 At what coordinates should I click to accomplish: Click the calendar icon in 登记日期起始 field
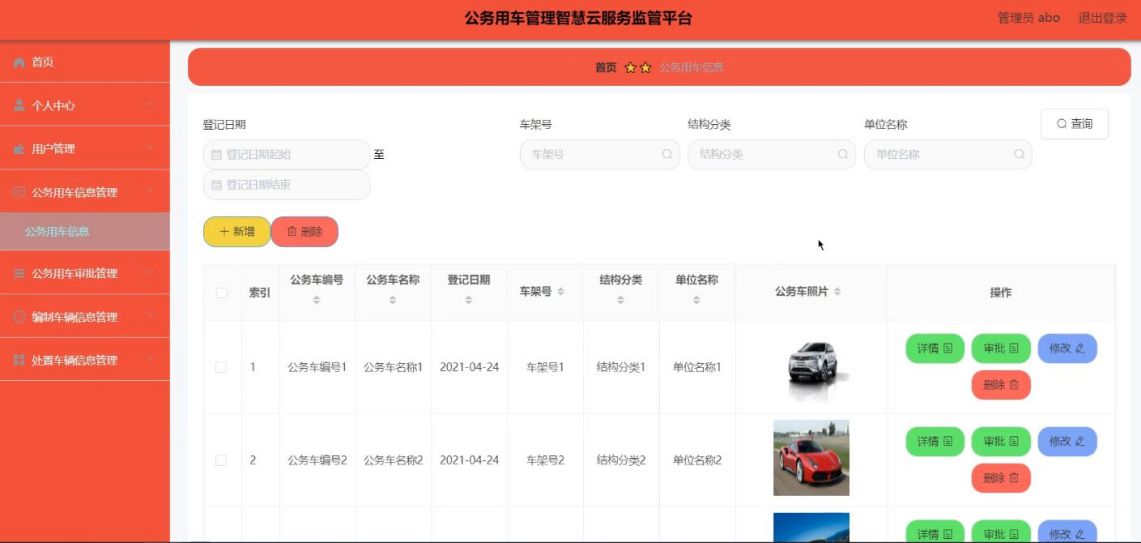point(215,155)
